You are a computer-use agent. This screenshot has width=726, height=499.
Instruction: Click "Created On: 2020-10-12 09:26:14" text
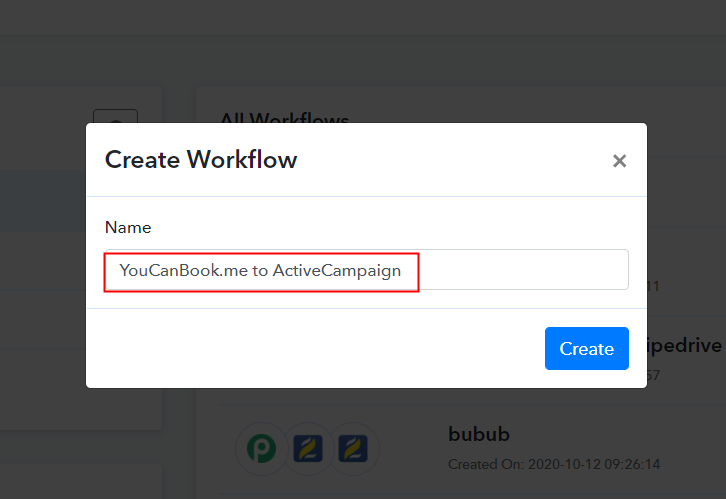coord(554,464)
